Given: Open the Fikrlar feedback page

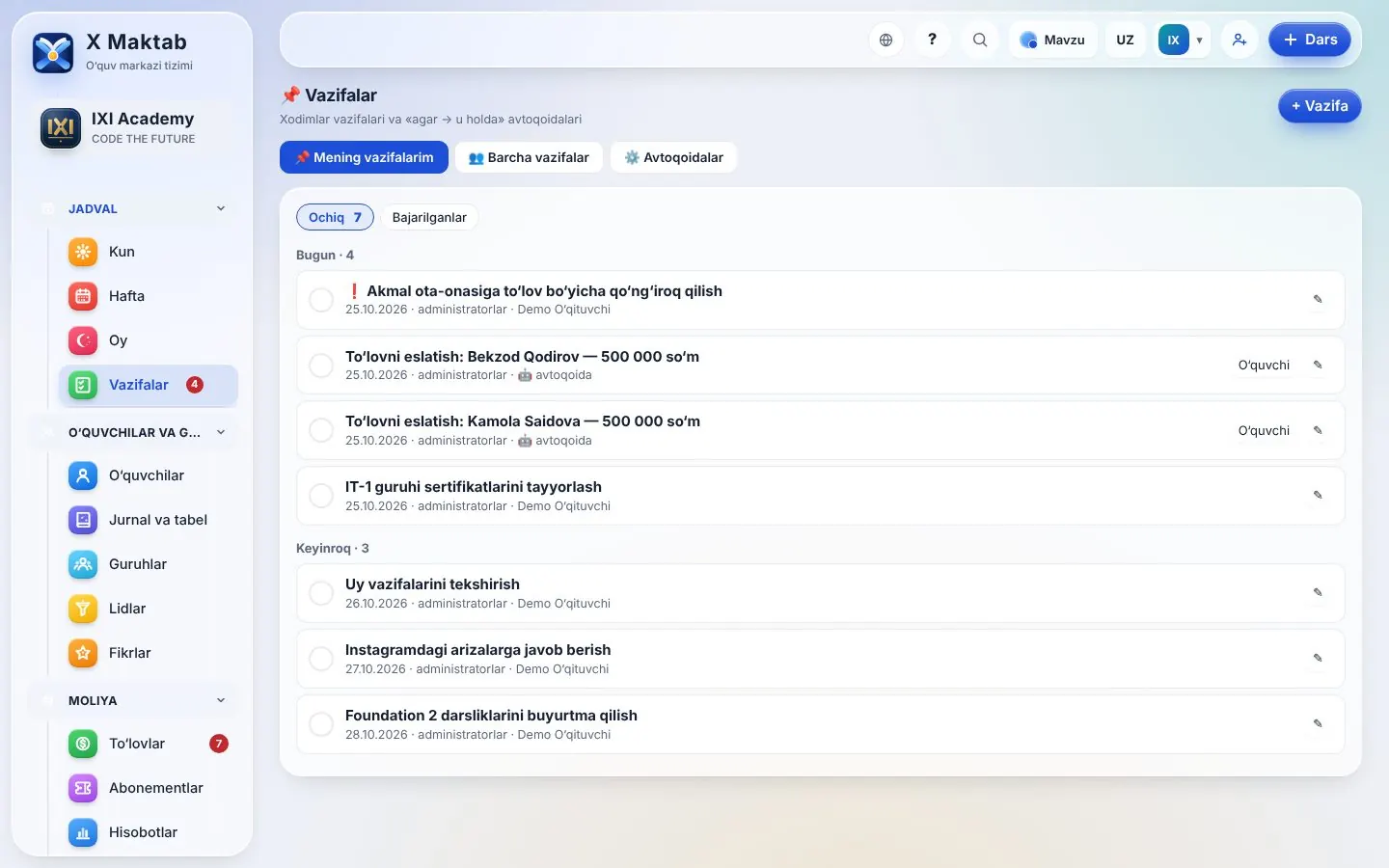Looking at the screenshot, I should pyautogui.click(x=148, y=653).
